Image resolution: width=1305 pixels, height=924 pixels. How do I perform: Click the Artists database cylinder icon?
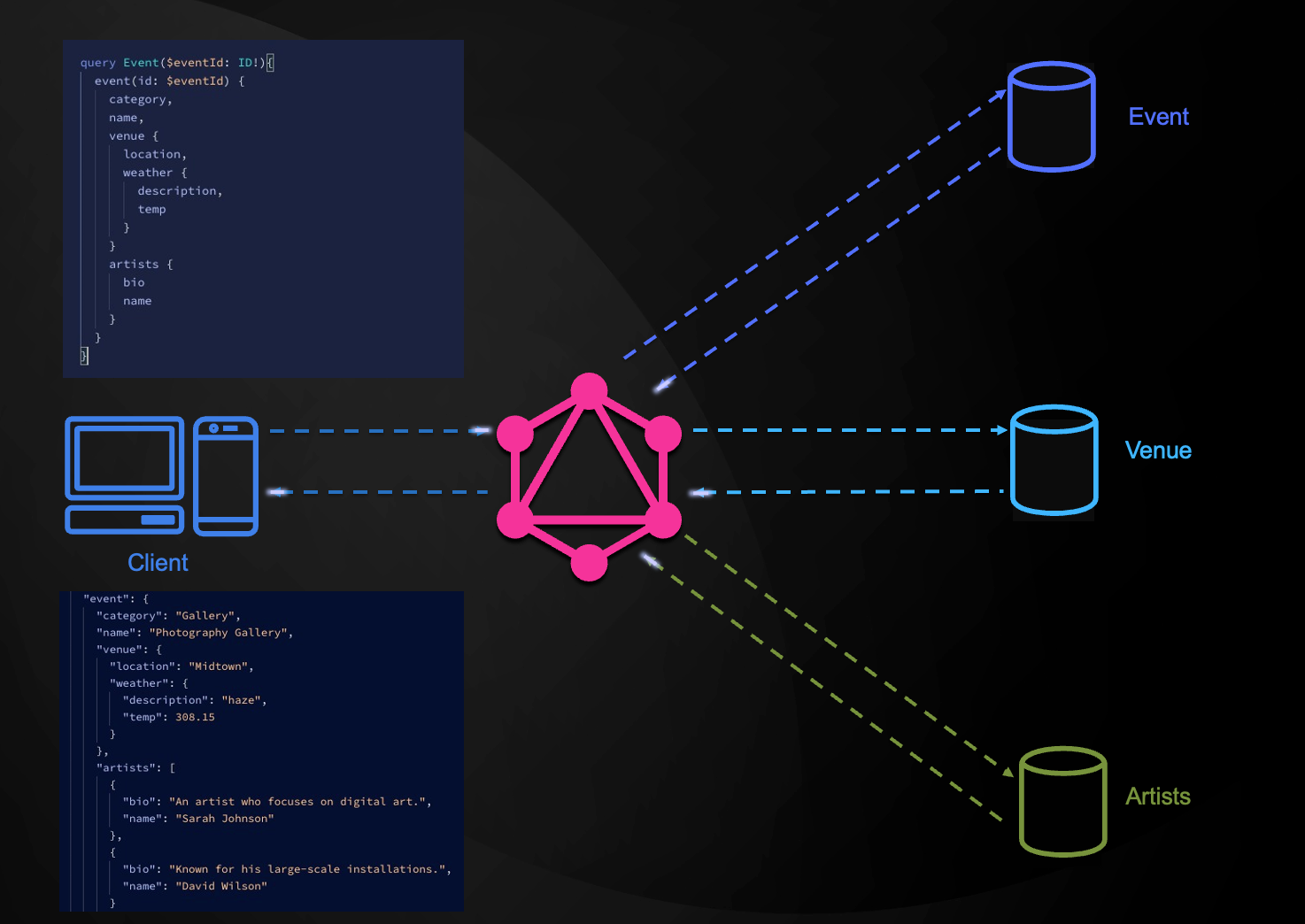(1062, 801)
